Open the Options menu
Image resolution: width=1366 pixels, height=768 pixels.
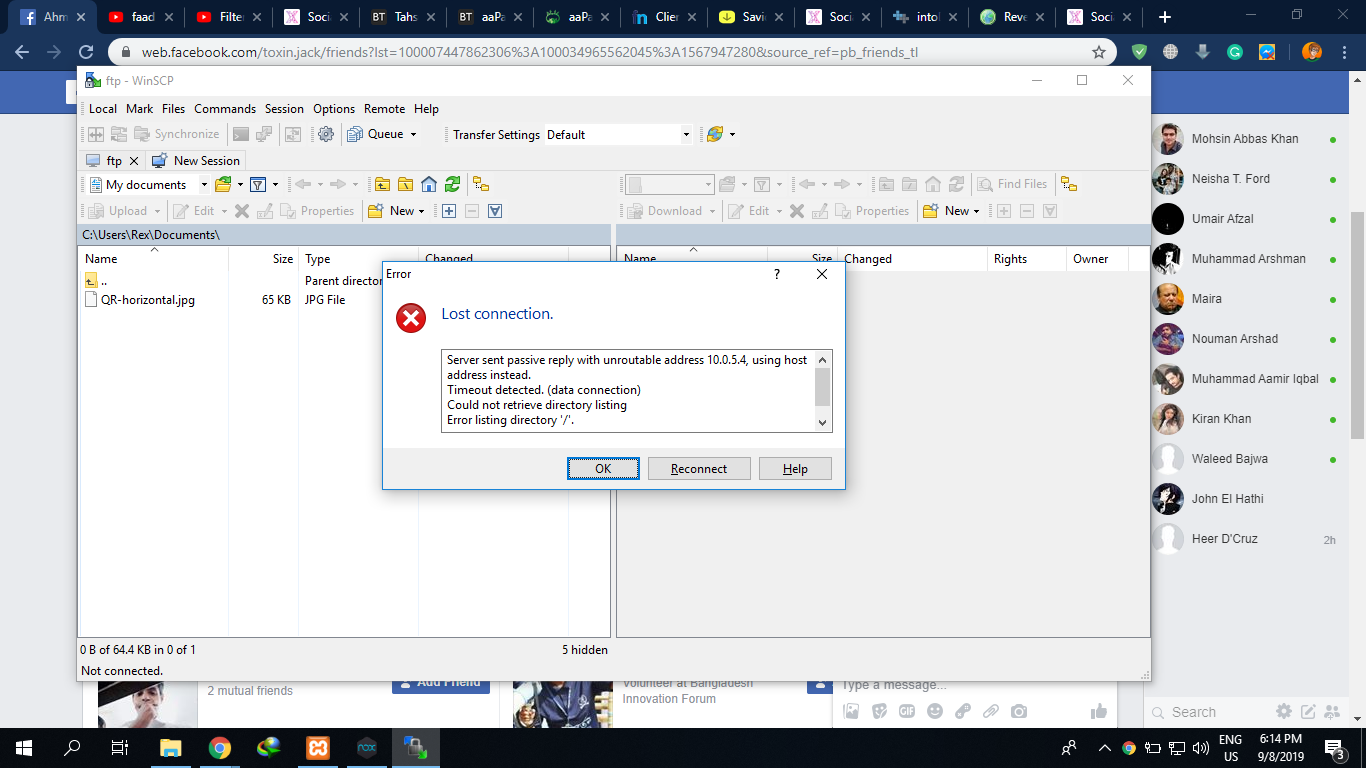click(x=334, y=109)
